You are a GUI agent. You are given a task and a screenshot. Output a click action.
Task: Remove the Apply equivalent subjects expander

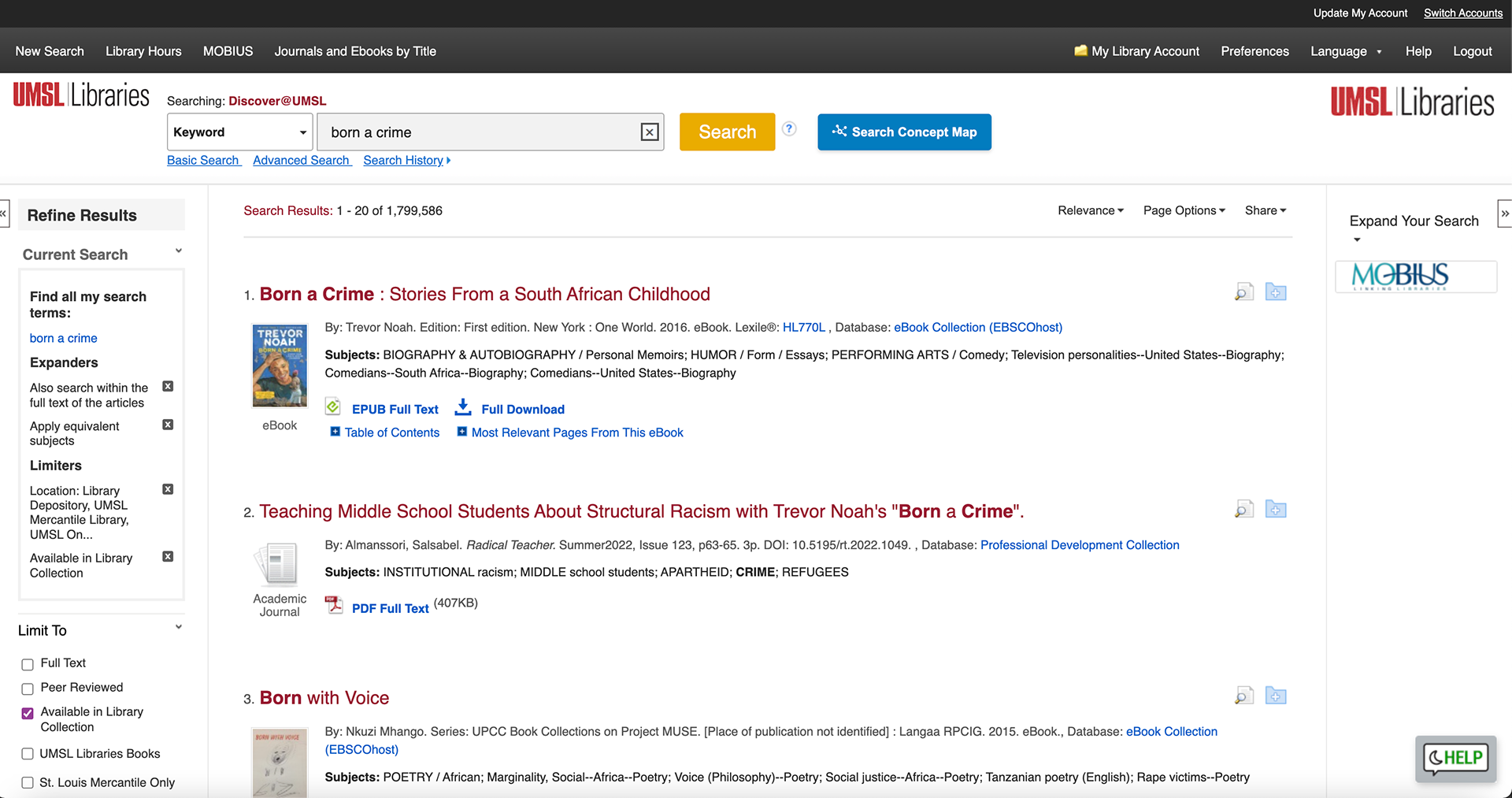click(168, 425)
